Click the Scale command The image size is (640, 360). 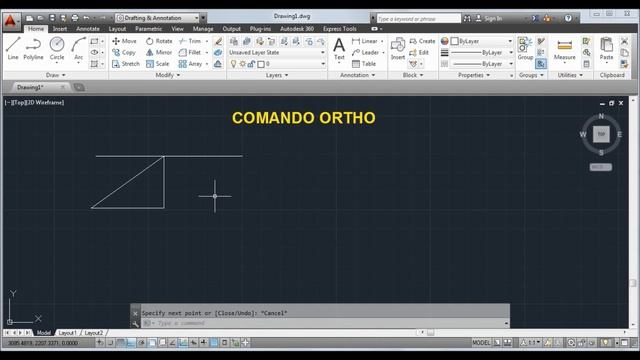click(158, 64)
